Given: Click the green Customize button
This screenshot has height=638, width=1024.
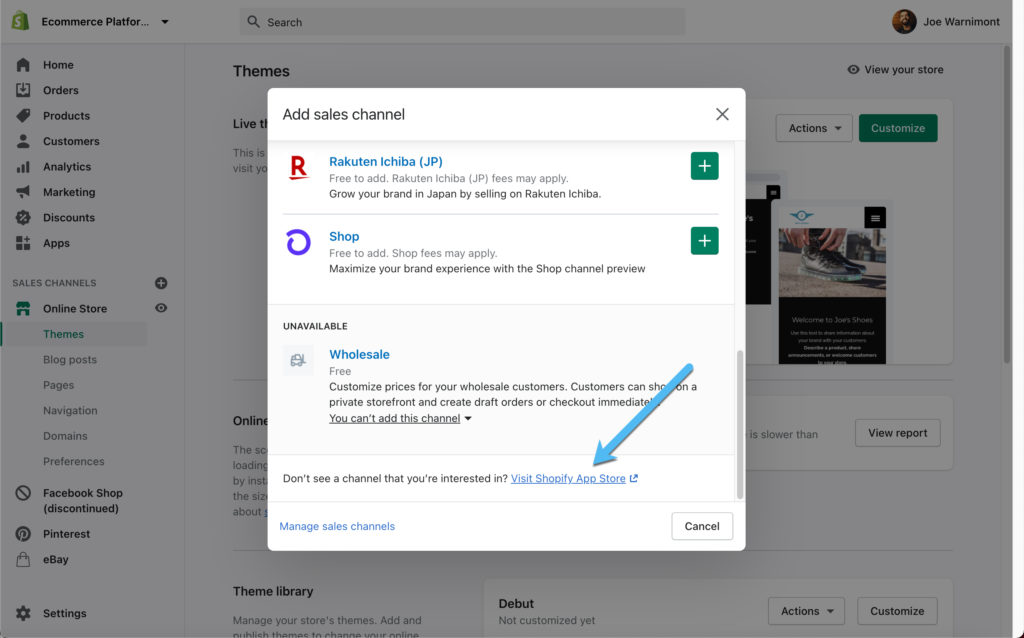Looking at the screenshot, I should (898, 128).
